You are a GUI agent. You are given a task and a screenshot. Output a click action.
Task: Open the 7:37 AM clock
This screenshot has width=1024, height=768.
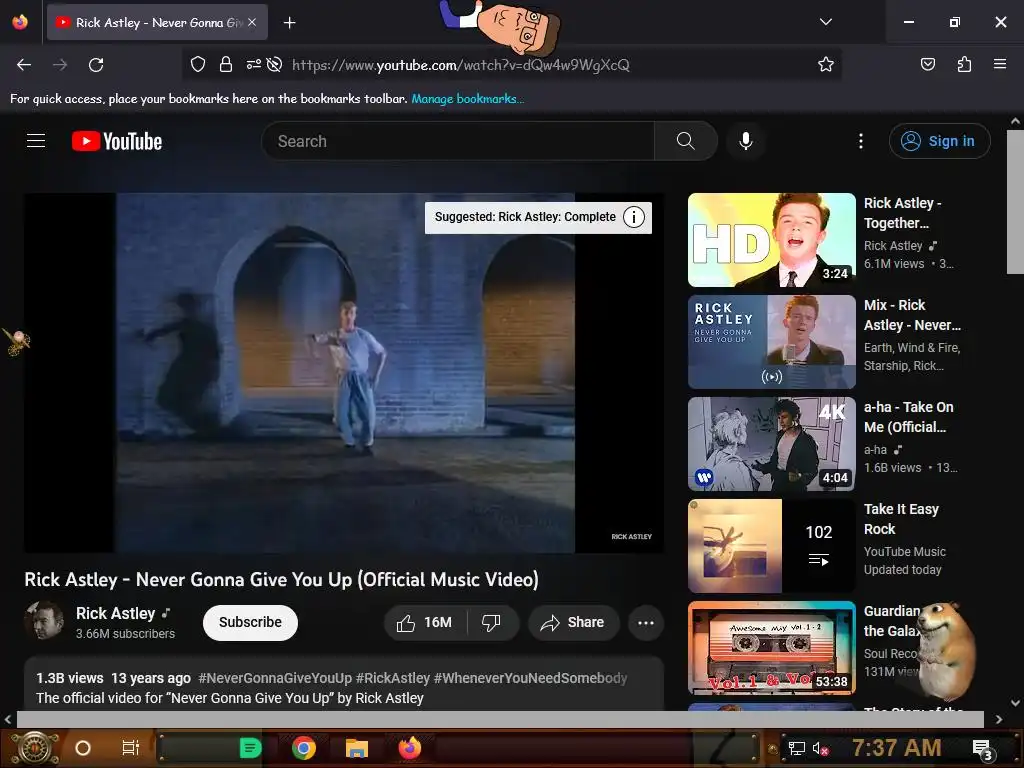[x=897, y=748]
